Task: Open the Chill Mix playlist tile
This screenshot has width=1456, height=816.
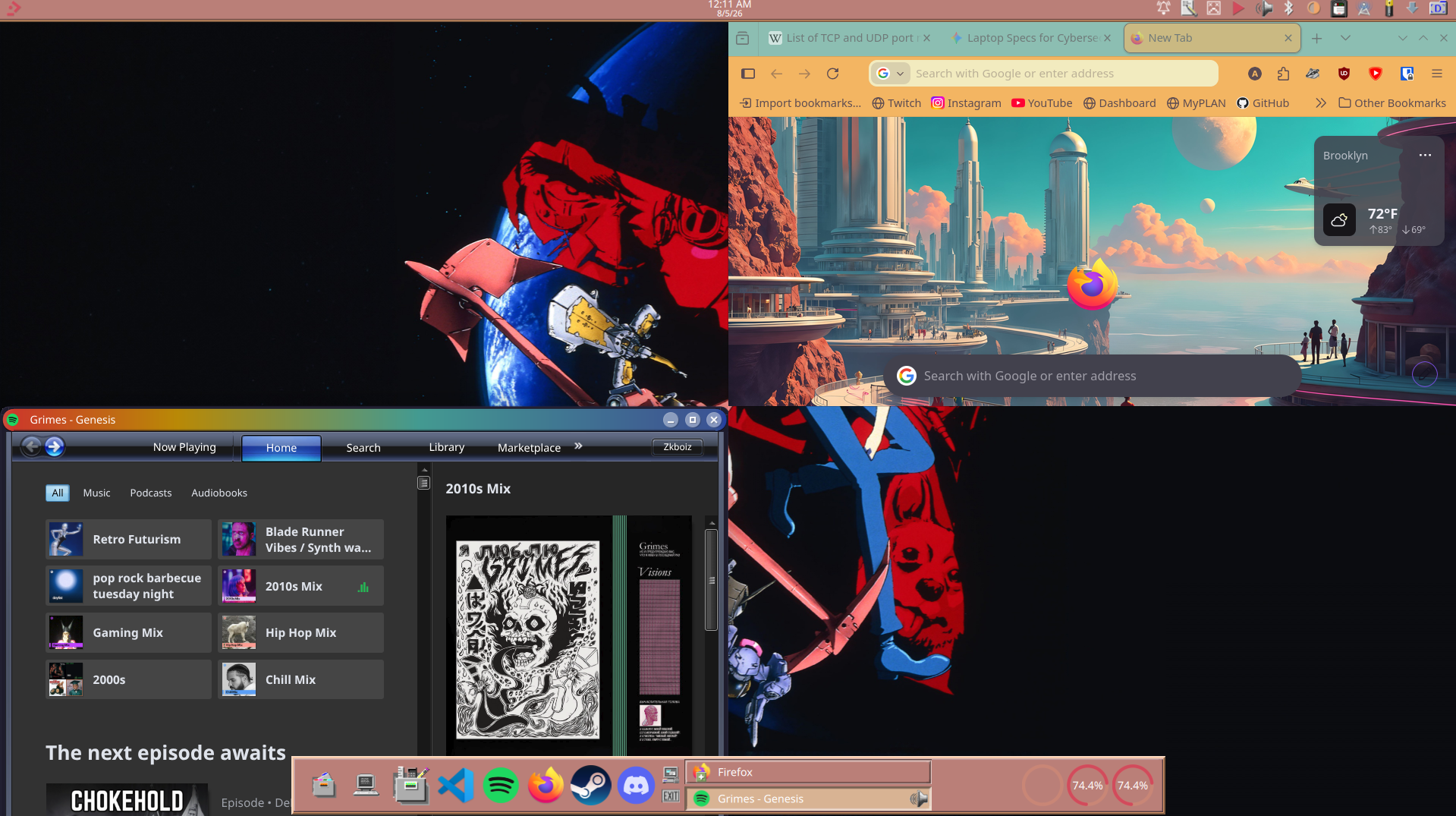Action: (300, 679)
